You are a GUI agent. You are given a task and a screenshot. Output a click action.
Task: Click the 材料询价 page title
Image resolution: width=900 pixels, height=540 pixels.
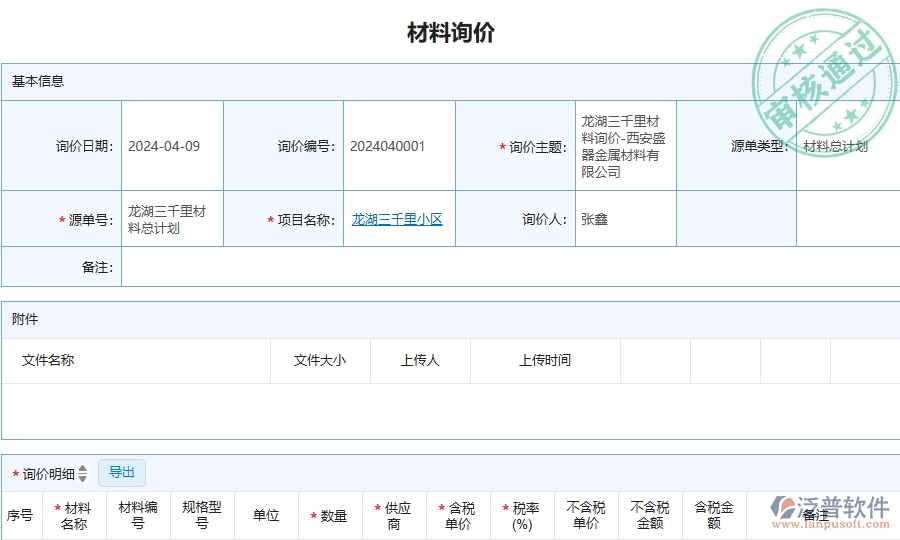pyautogui.click(x=451, y=33)
